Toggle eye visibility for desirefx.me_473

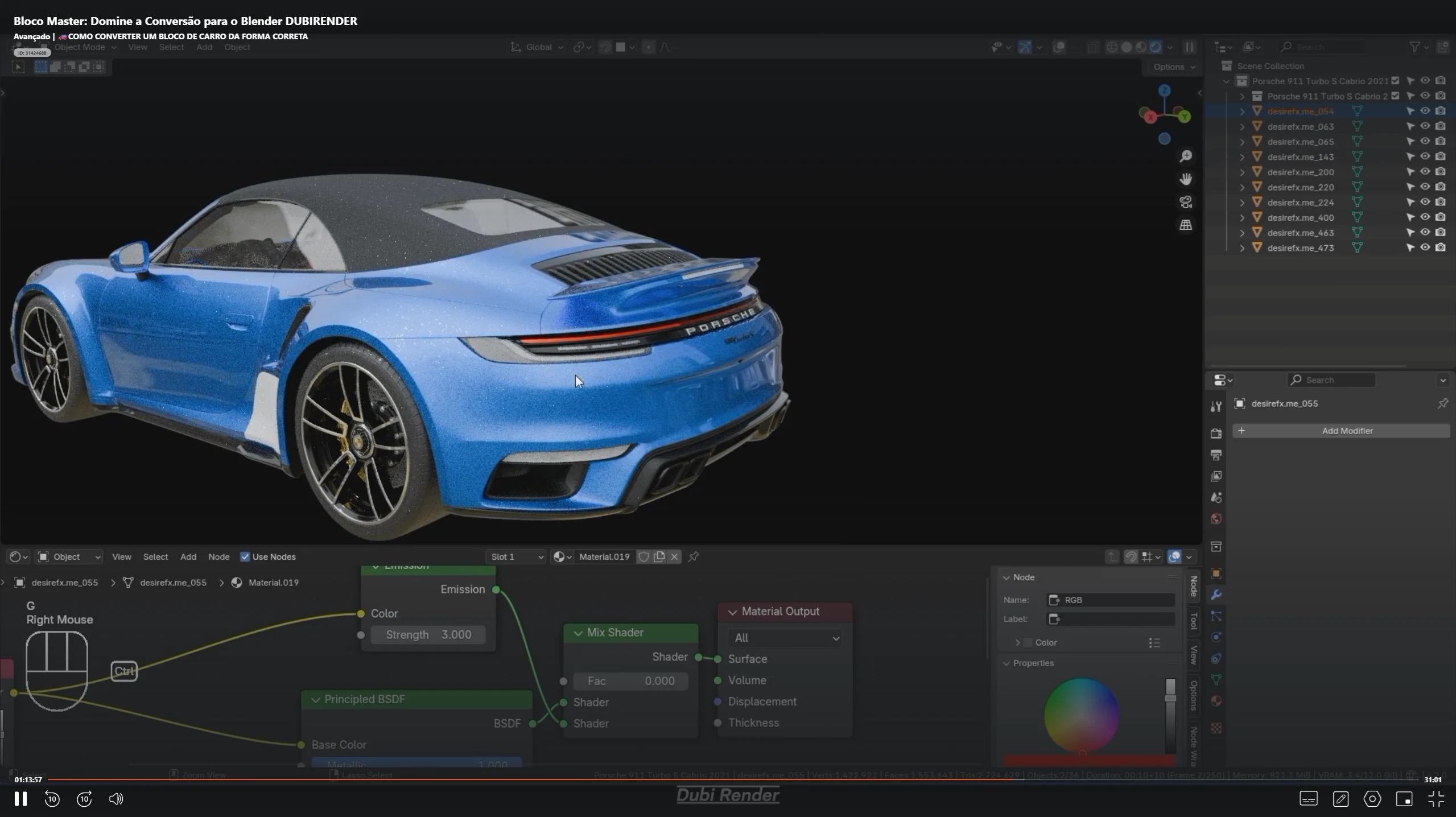[1425, 247]
